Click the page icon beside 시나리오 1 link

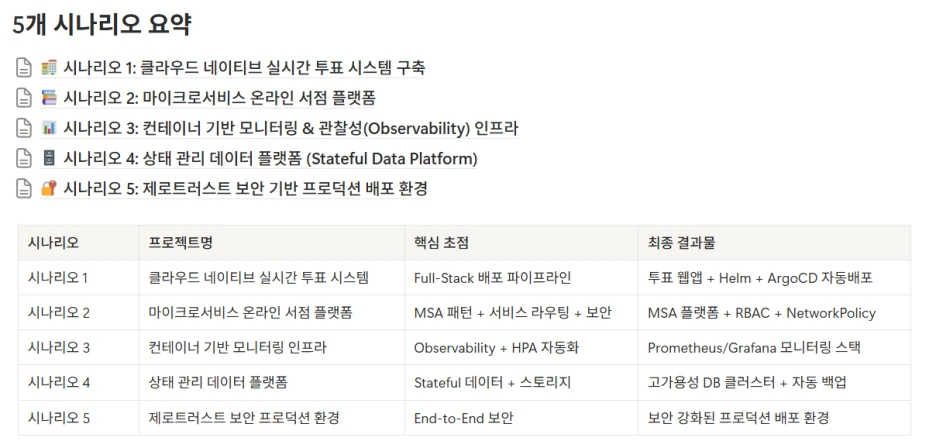(23, 68)
